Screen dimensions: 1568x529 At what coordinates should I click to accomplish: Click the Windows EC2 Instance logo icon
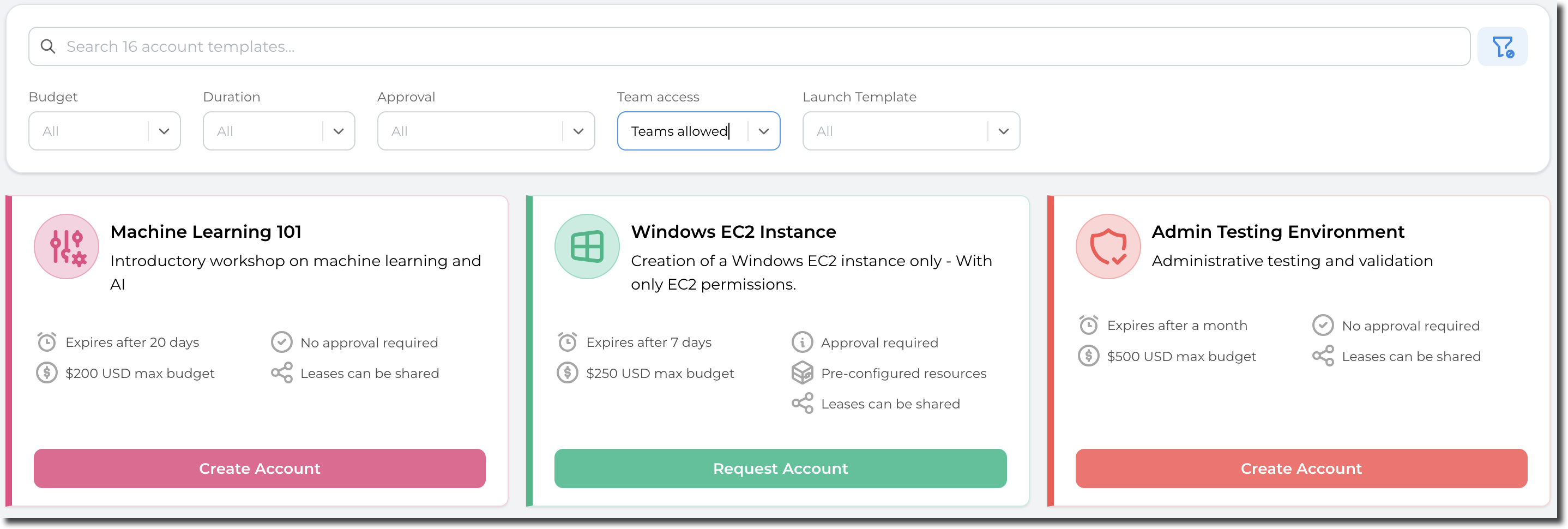point(587,247)
